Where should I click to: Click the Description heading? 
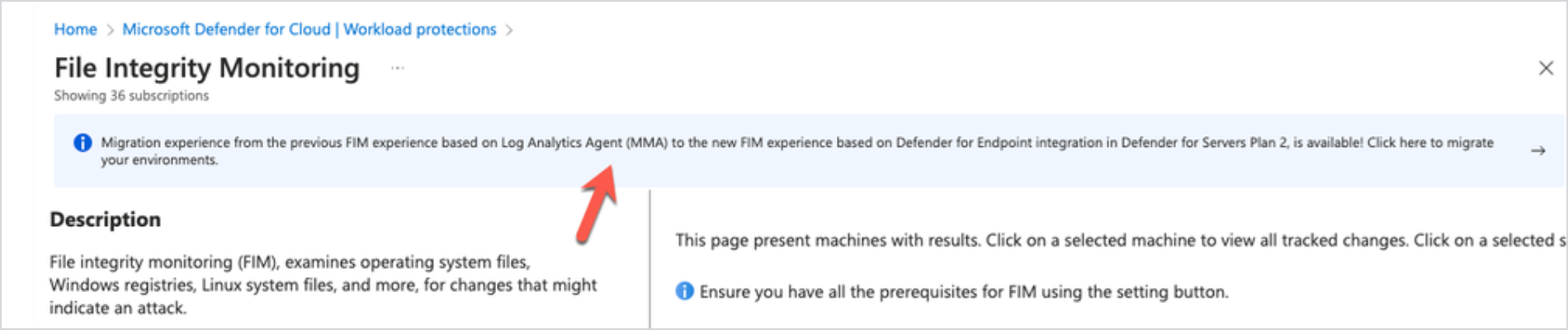coord(105,219)
